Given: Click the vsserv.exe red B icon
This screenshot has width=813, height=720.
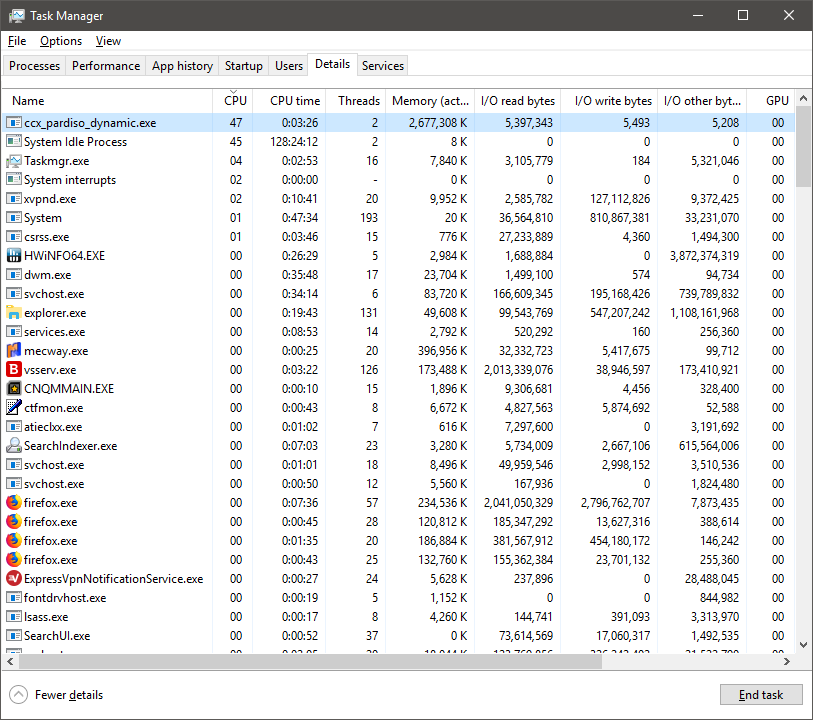Looking at the screenshot, I should [14, 370].
